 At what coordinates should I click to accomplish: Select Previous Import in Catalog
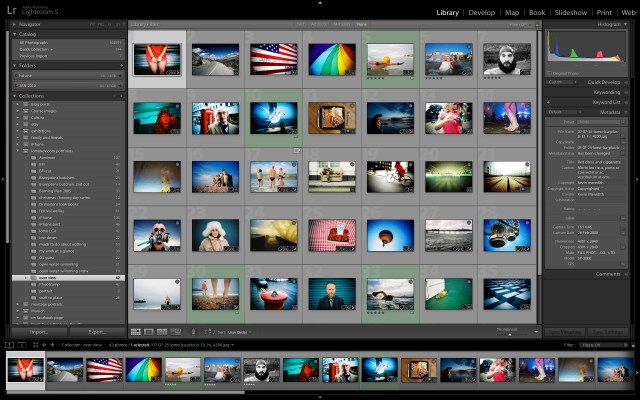point(69,56)
